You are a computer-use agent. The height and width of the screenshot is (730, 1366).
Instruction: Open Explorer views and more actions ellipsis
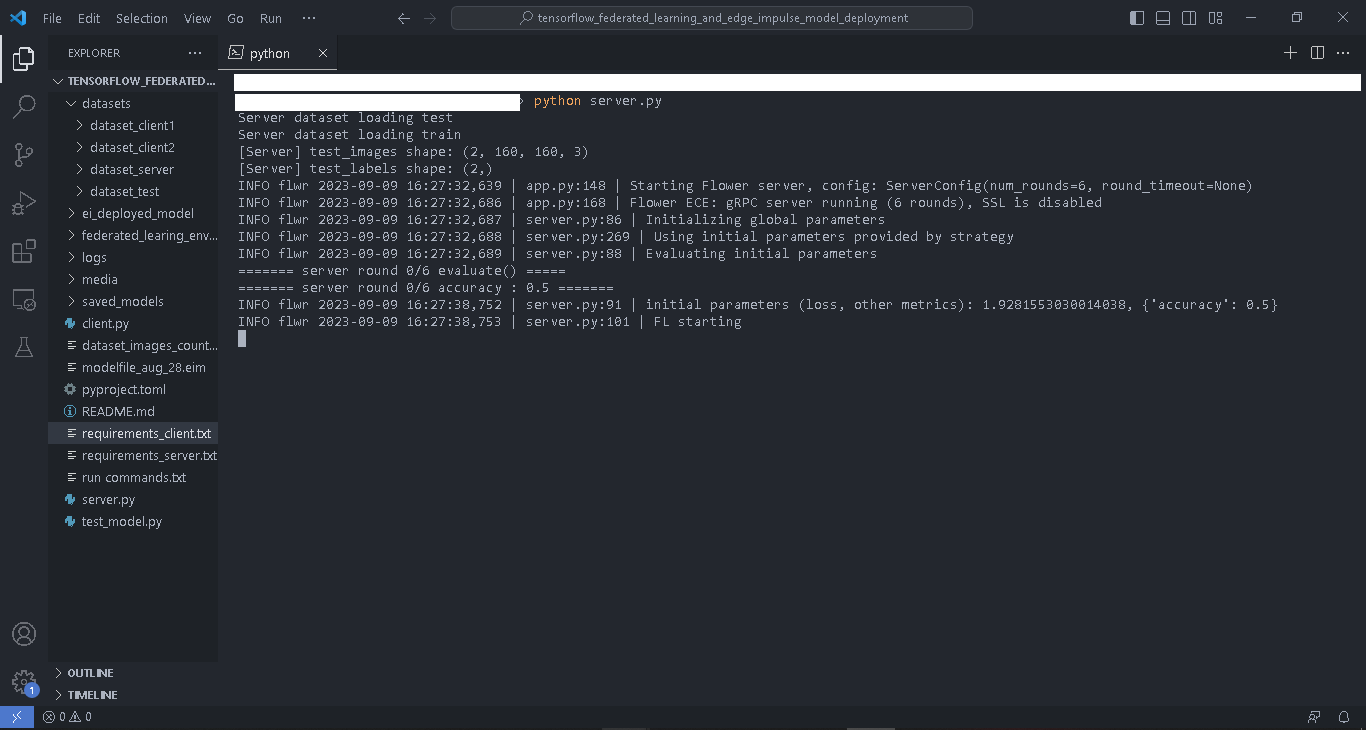point(194,53)
